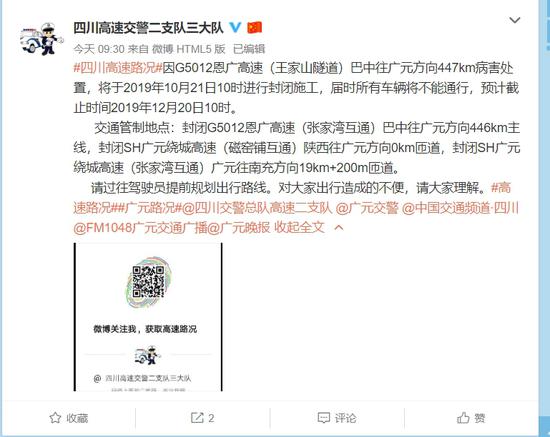Open the #四川高速路况# hashtag
The image size is (550, 437).
coord(118,68)
